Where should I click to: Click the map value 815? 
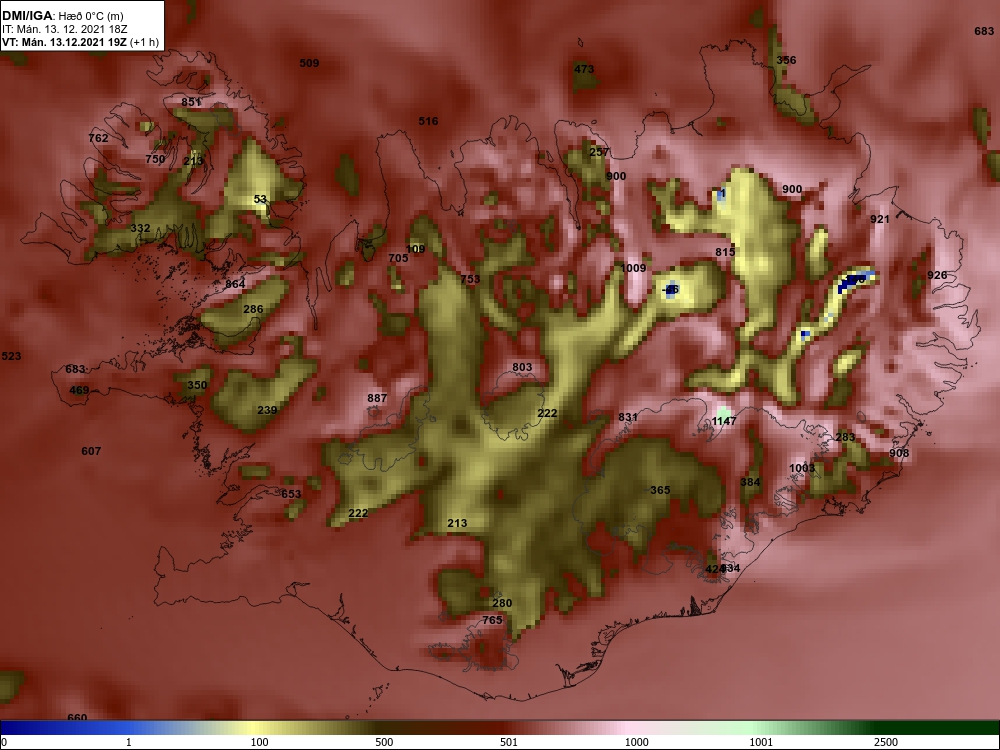(725, 252)
